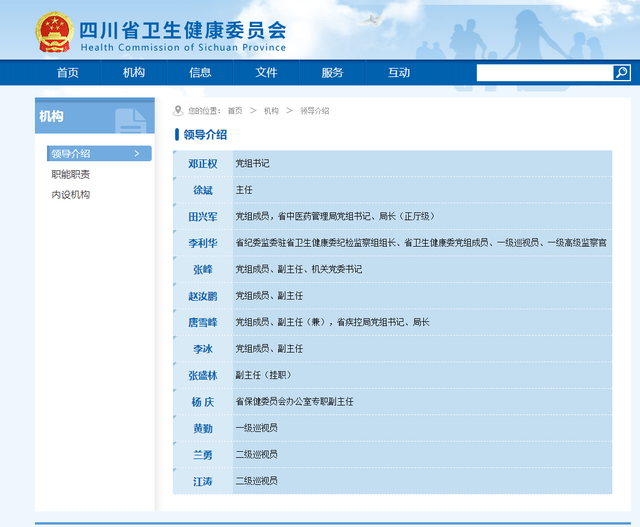The height and width of the screenshot is (527, 640).
Task: Open the 首页 navigation menu
Action: 67,73
